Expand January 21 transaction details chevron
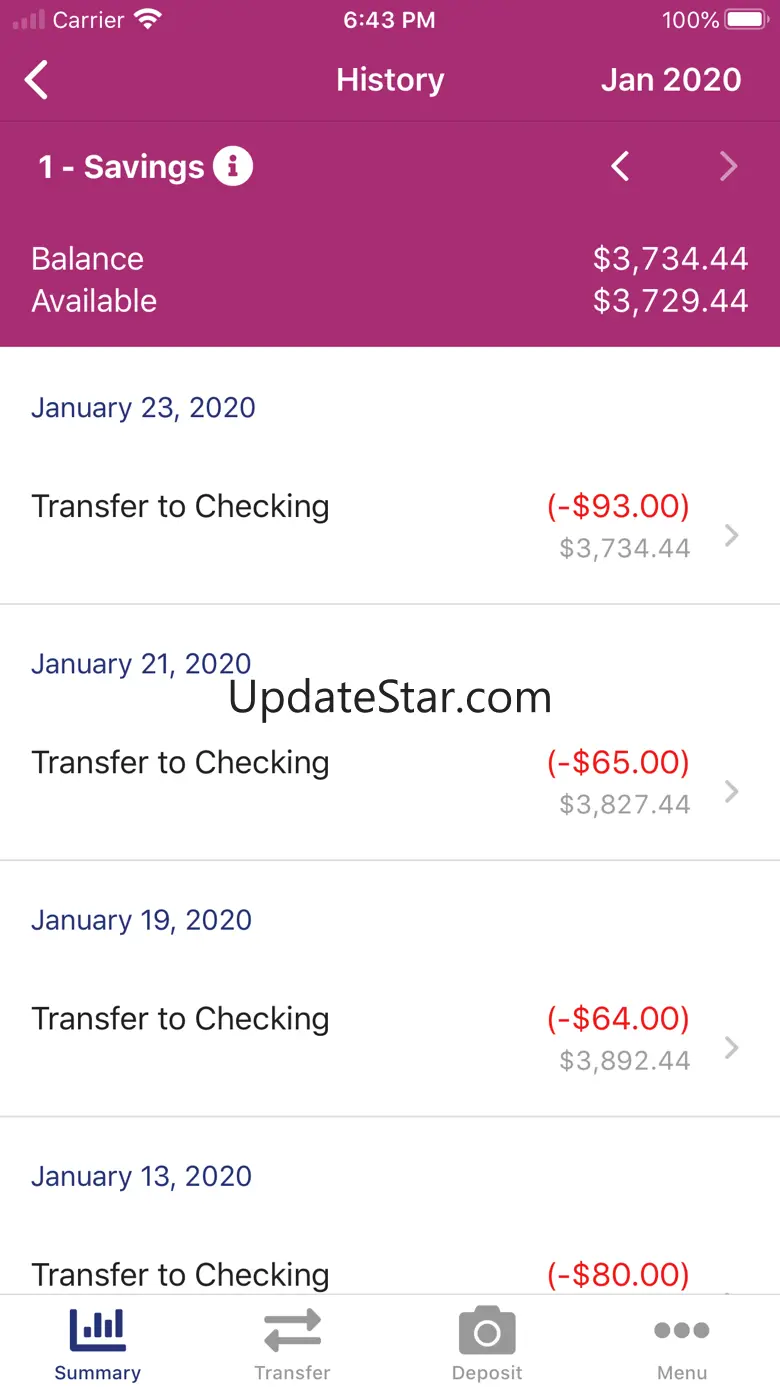 pyautogui.click(x=732, y=792)
